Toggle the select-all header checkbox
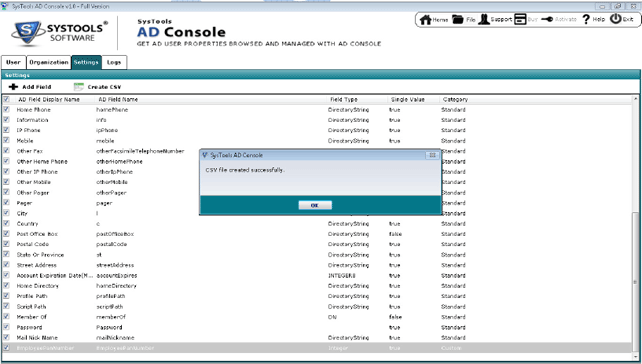 (x=6, y=99)
